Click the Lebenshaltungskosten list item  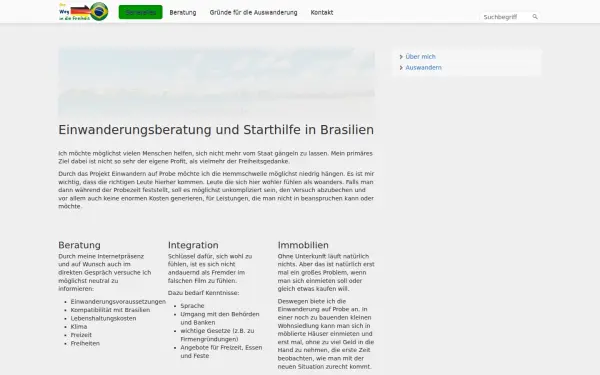[x=103, y=318]
